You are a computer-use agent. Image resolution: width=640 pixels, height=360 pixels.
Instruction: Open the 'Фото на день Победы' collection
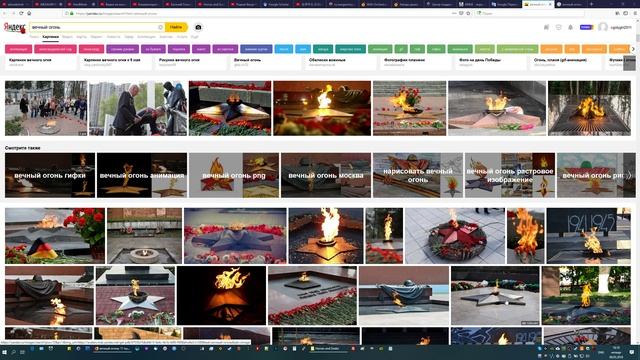[x=490, y=62]
